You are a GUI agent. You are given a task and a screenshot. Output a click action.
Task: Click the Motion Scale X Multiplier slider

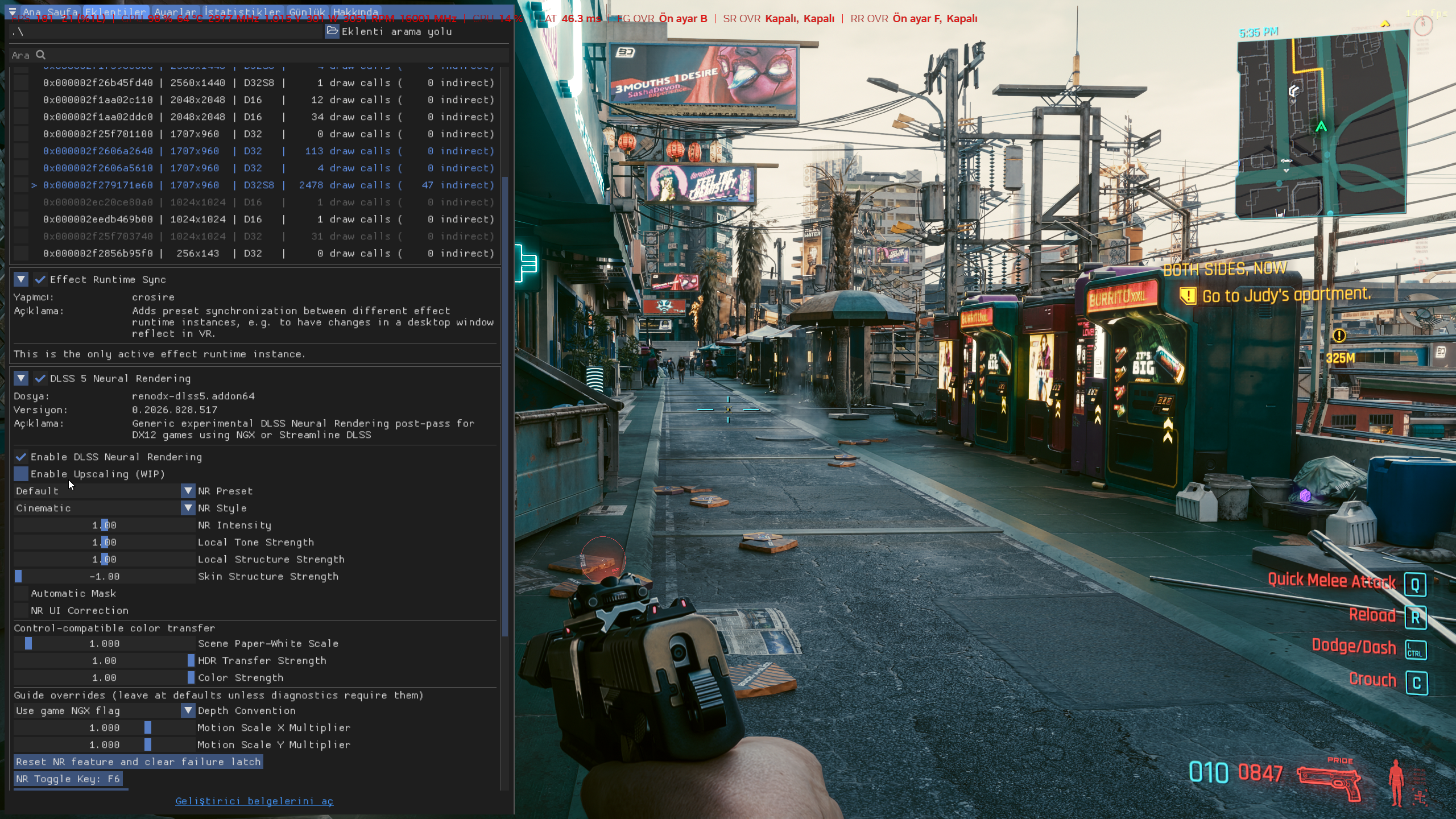(x=105, y=727)
